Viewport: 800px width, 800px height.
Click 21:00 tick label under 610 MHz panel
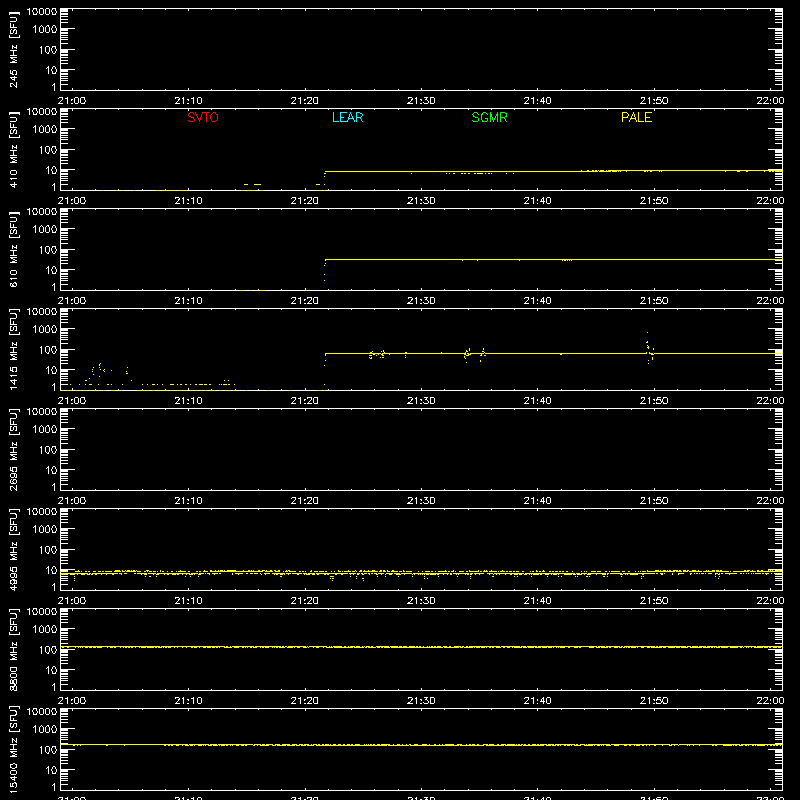coord(72,301)
